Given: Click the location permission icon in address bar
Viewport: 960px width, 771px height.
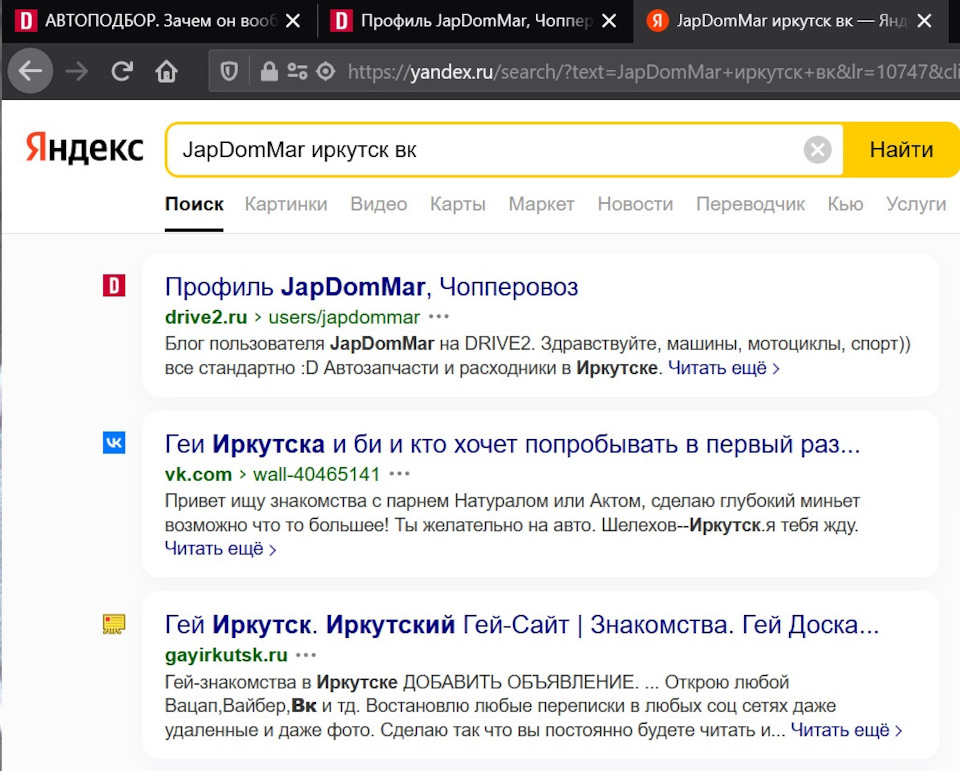Looking at the screenshot, I should click(x=326, y=72).
